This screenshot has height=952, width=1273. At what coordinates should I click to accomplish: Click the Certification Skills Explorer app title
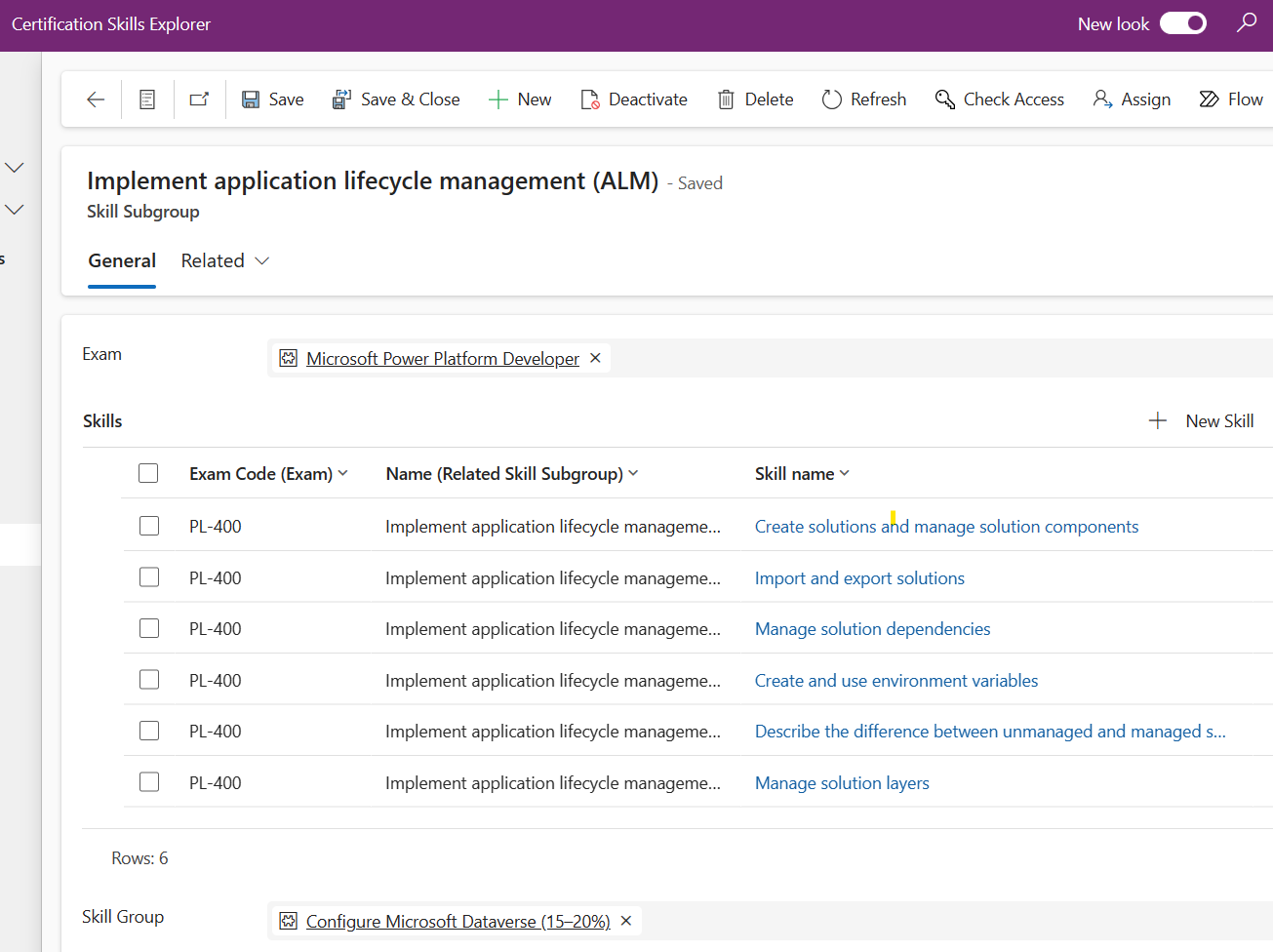pos(111,23)
